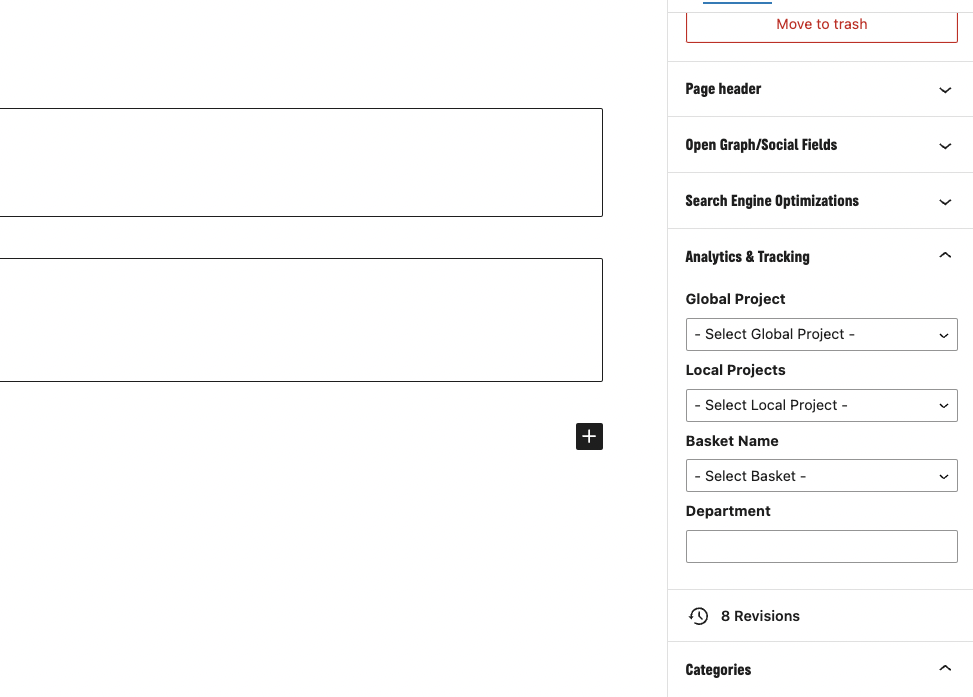The image size is (973, 697).
Task: Expand the Open Graph/Social Fields panel title
Action: [761, 145]
